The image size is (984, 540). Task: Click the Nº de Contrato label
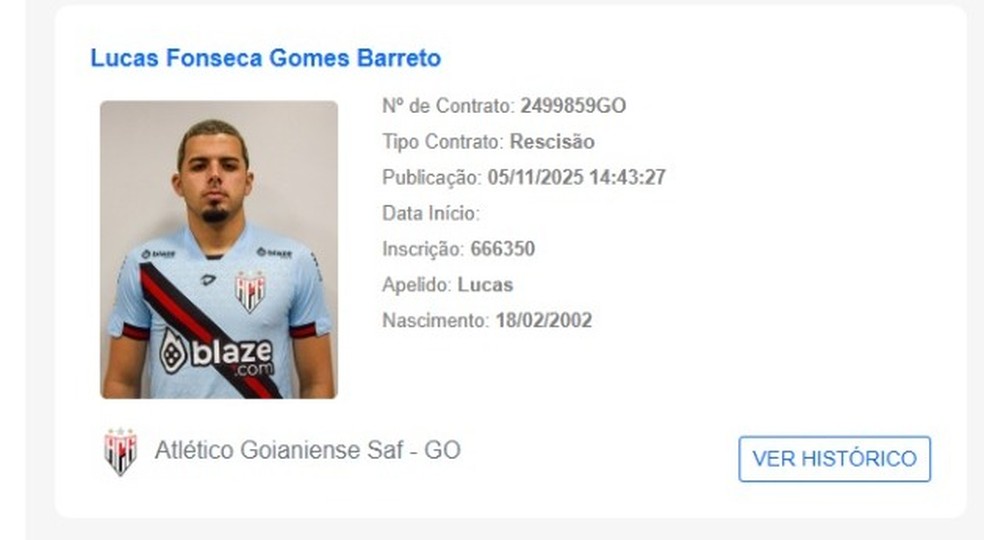pos(448,105)
